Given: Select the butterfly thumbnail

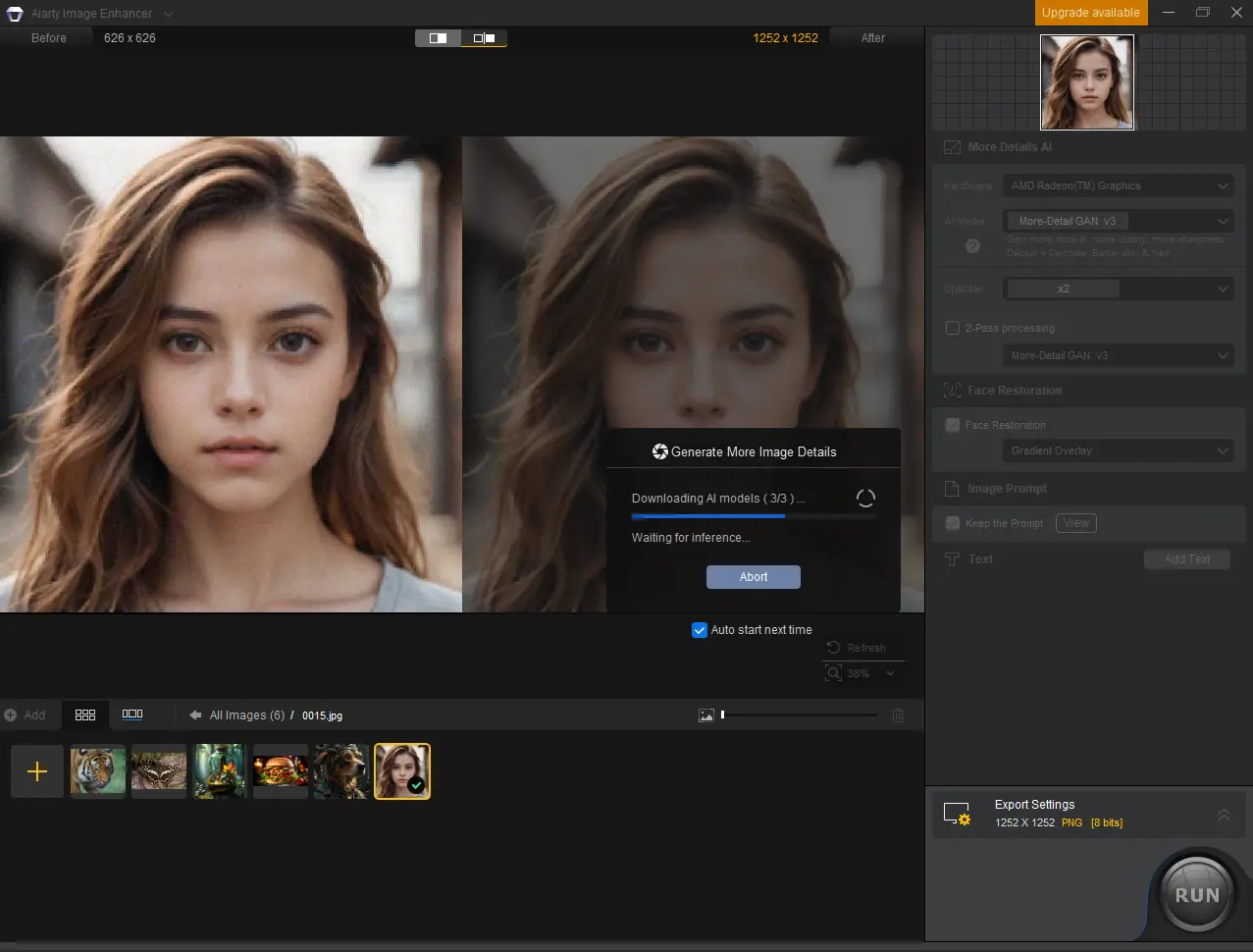Looking at the screenshot, I should (x=159, y=771).
